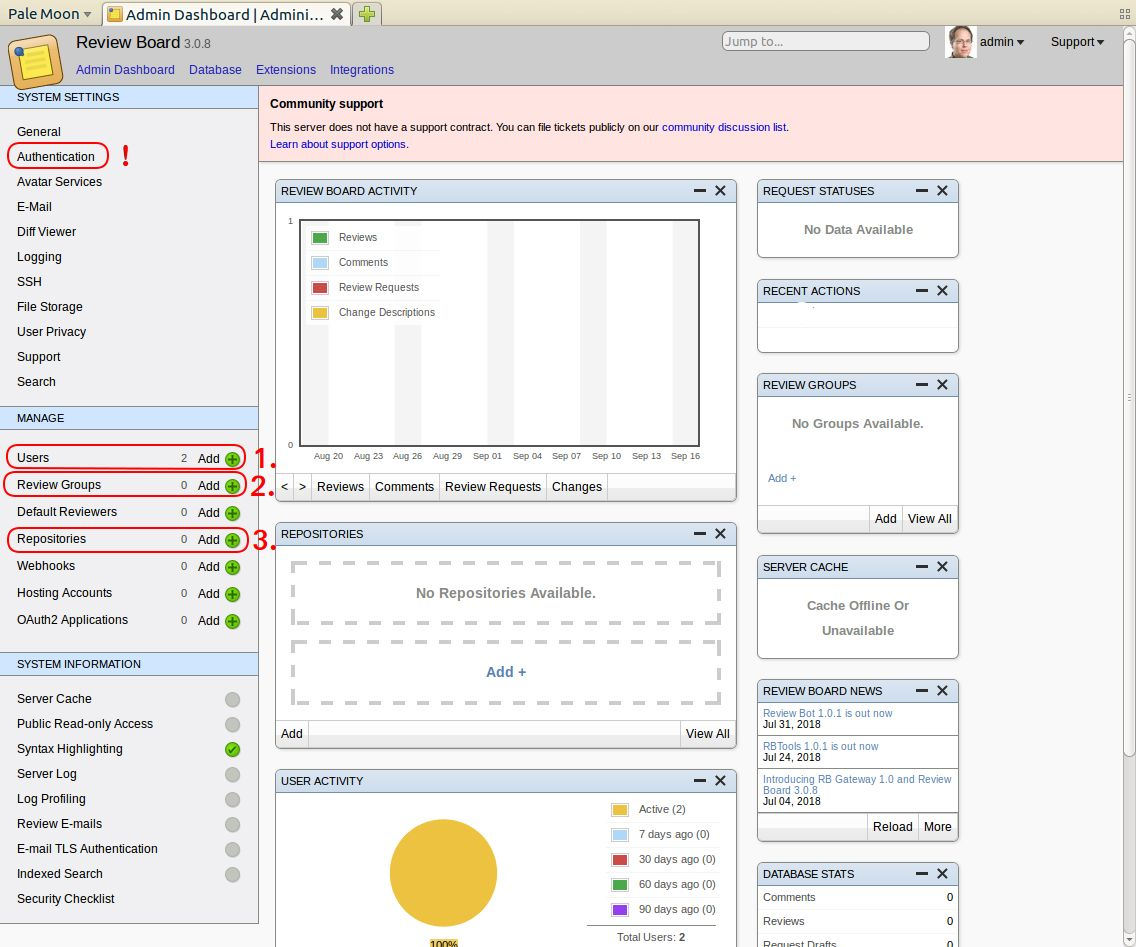Click the Server Log status indicator
This screenshot has width=1136, height=947.
232,775
